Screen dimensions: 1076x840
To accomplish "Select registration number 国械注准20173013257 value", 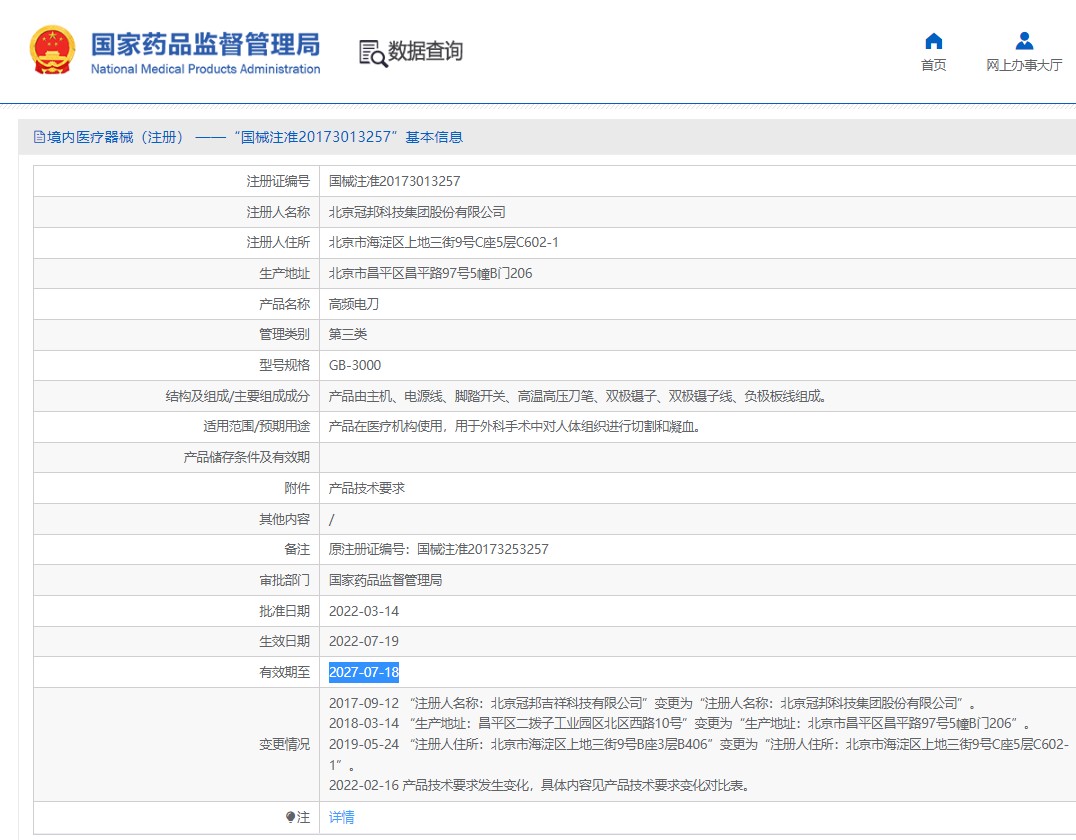I will [395, 181].
